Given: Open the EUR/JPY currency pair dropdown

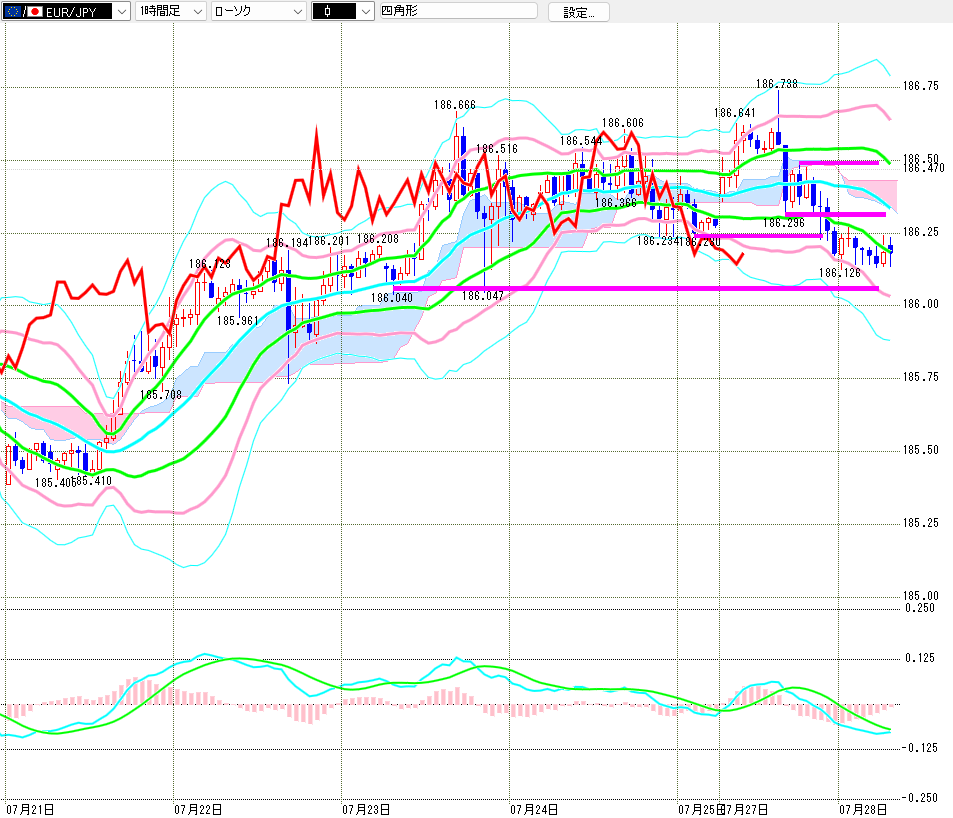Looking at the screenshot, I should [66, 11].
